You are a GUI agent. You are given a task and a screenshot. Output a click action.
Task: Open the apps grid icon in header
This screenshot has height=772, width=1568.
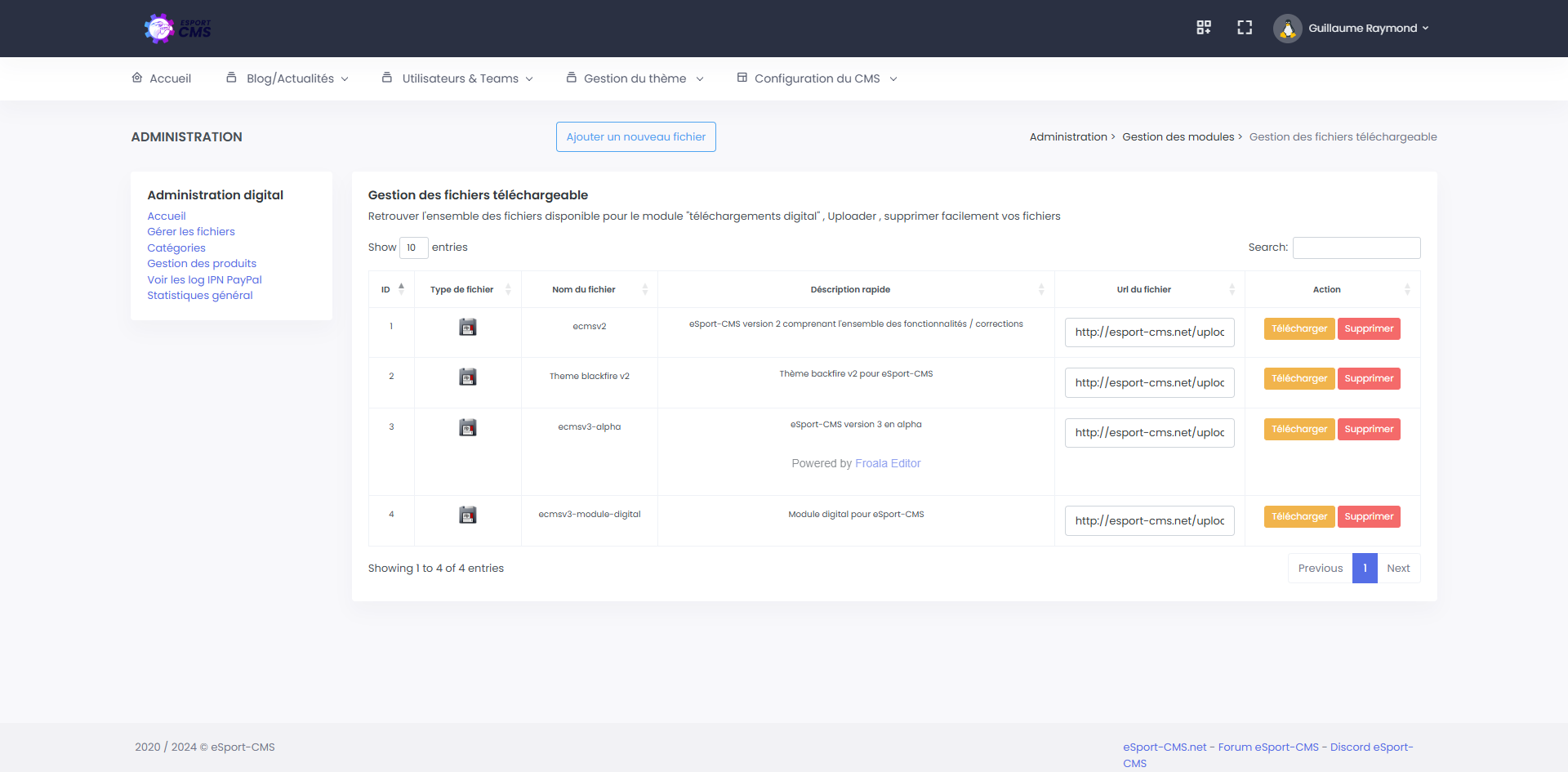click(x=1204, y=28)
